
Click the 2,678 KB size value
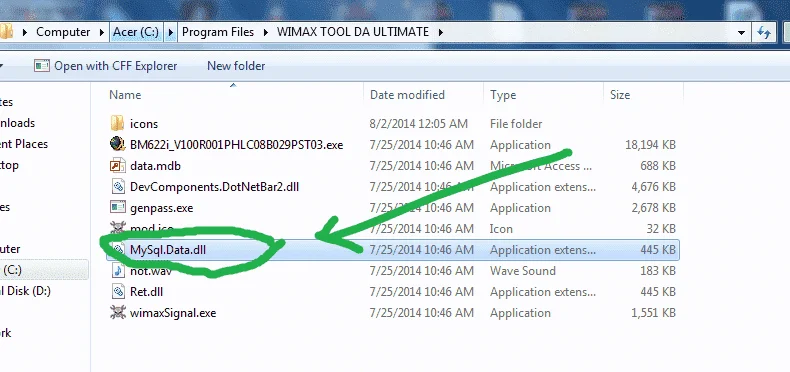pyautogui.click(x=653, y=208)
